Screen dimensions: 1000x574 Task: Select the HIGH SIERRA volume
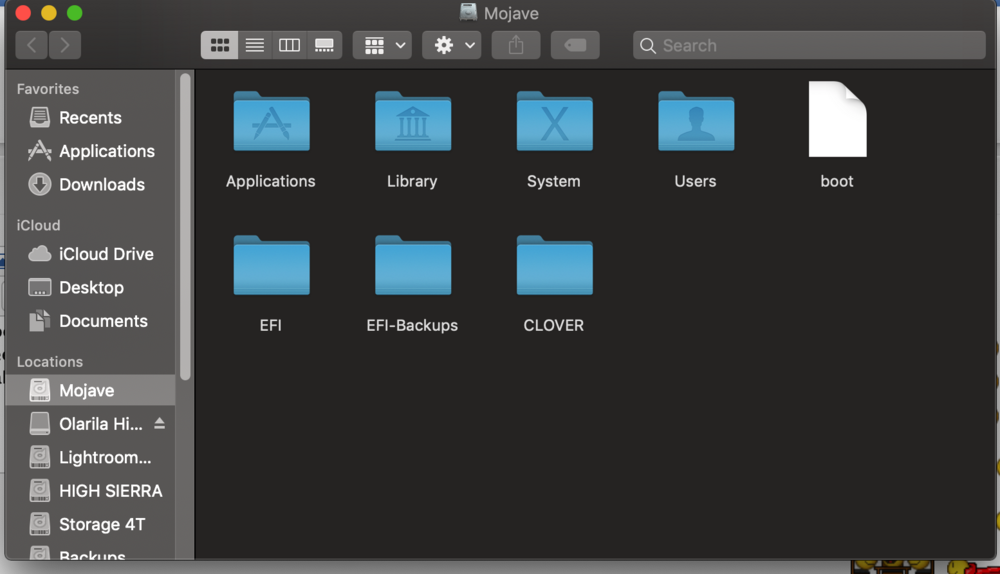click(x=110, y=491)
